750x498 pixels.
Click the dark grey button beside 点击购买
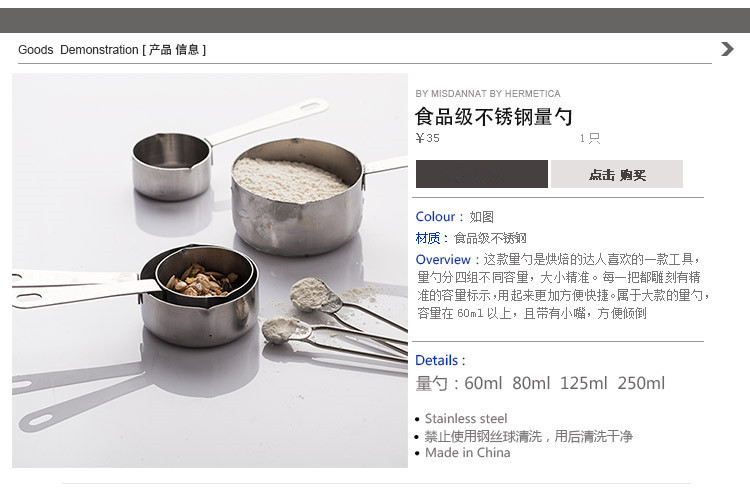[x=482, y=174]
